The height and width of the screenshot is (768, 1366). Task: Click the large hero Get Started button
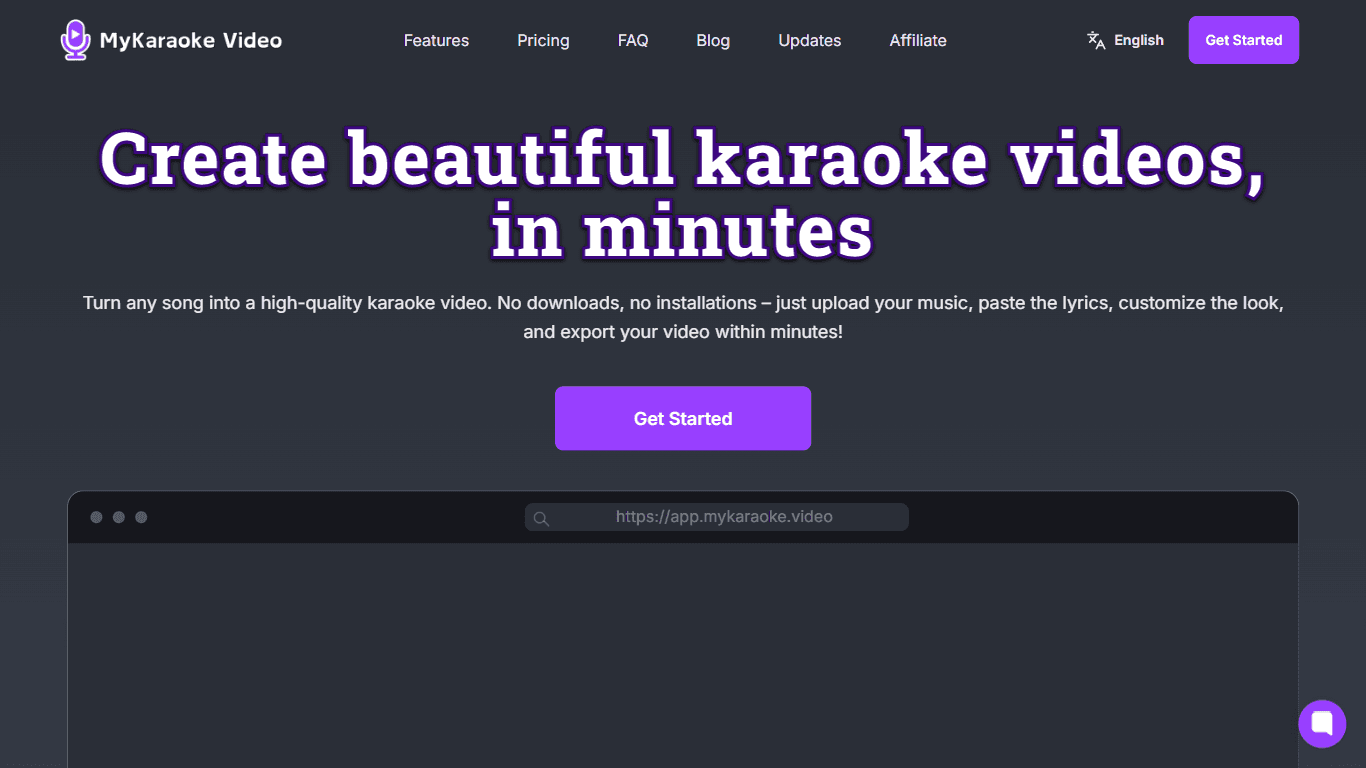[683, 418]
